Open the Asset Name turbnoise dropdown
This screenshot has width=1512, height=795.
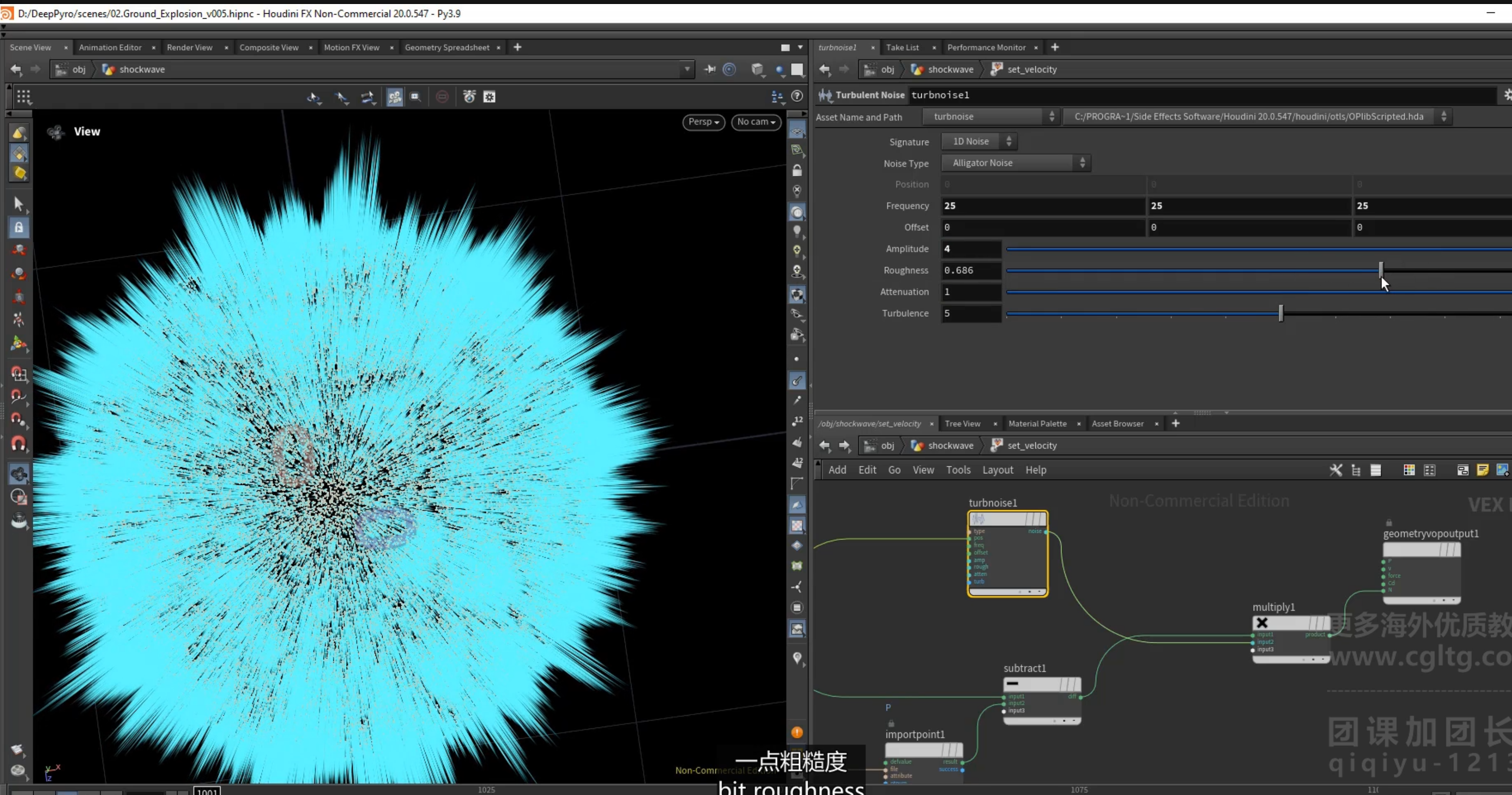click(x=992, y=117)
